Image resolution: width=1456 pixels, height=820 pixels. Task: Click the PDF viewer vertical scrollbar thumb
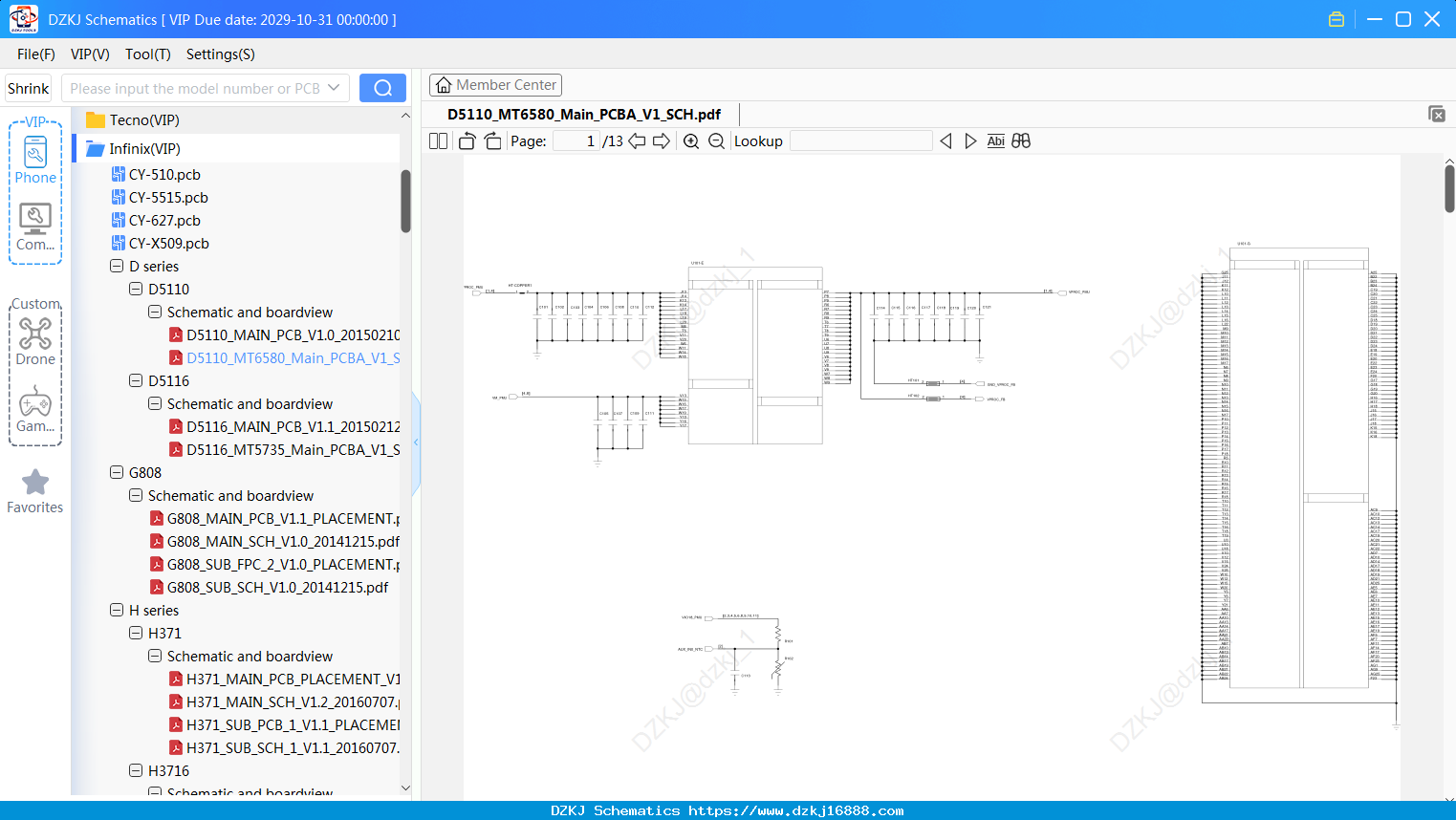pyautogui.click(x=1449, y=188)
